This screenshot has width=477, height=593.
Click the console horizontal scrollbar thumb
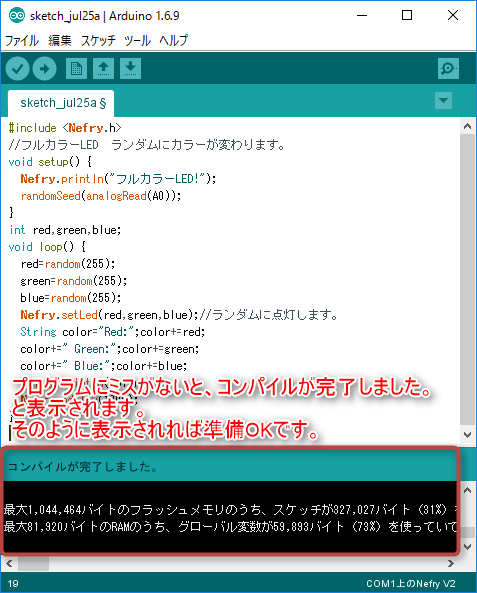coord(33,564)
